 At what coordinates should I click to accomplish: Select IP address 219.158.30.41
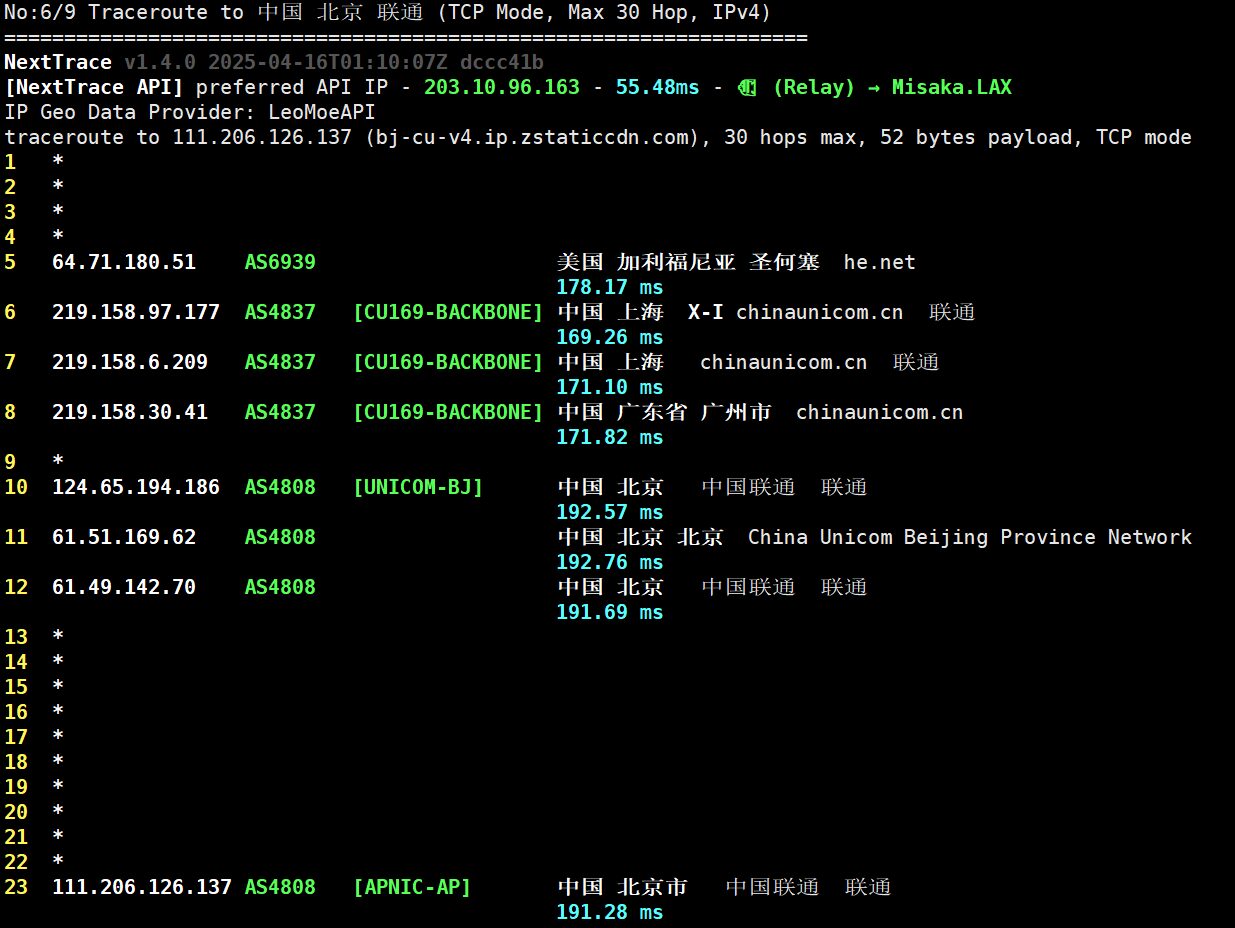tap(130, 412)
